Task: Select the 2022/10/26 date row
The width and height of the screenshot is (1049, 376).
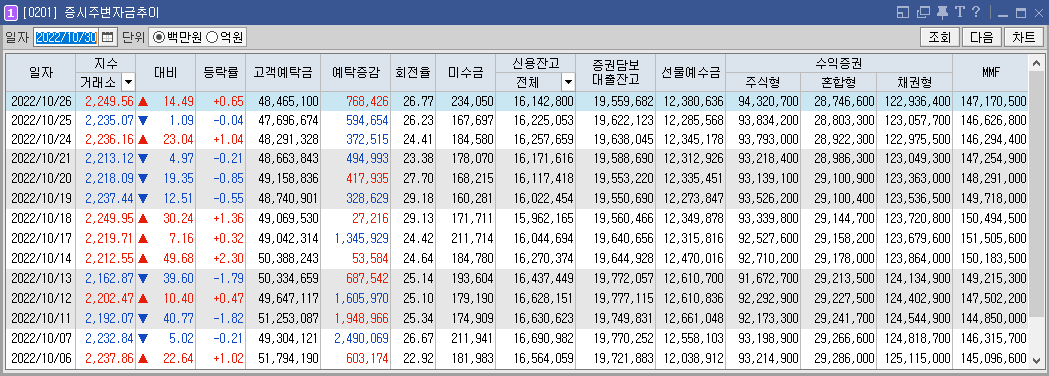Action: (x=517, y=101)
